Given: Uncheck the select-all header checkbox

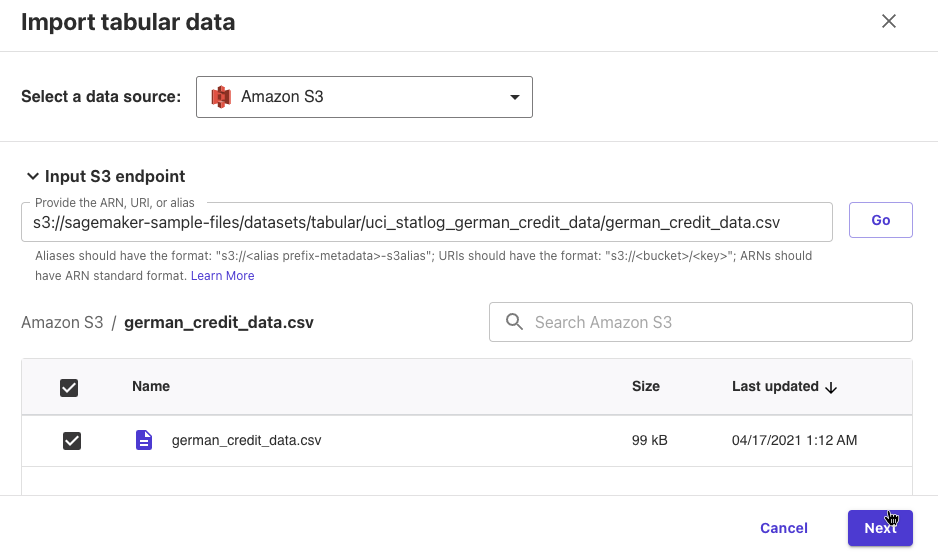Looking at the screenshot, I should click(69, 388).
